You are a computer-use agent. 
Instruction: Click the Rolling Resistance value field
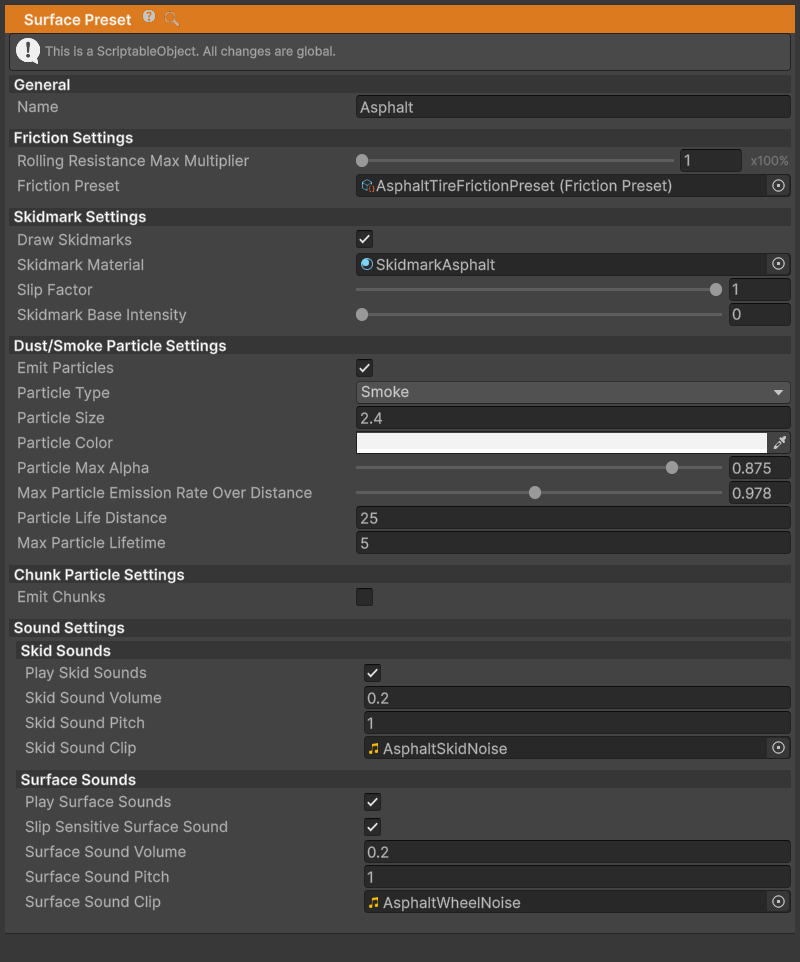(710, 161)
